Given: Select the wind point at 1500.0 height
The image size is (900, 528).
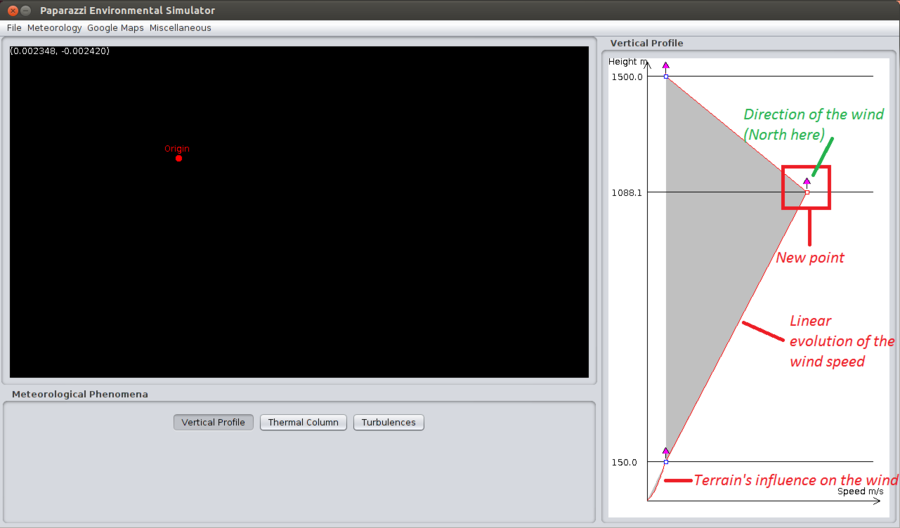Looking at the screenshot, I should tap(666, 76).
